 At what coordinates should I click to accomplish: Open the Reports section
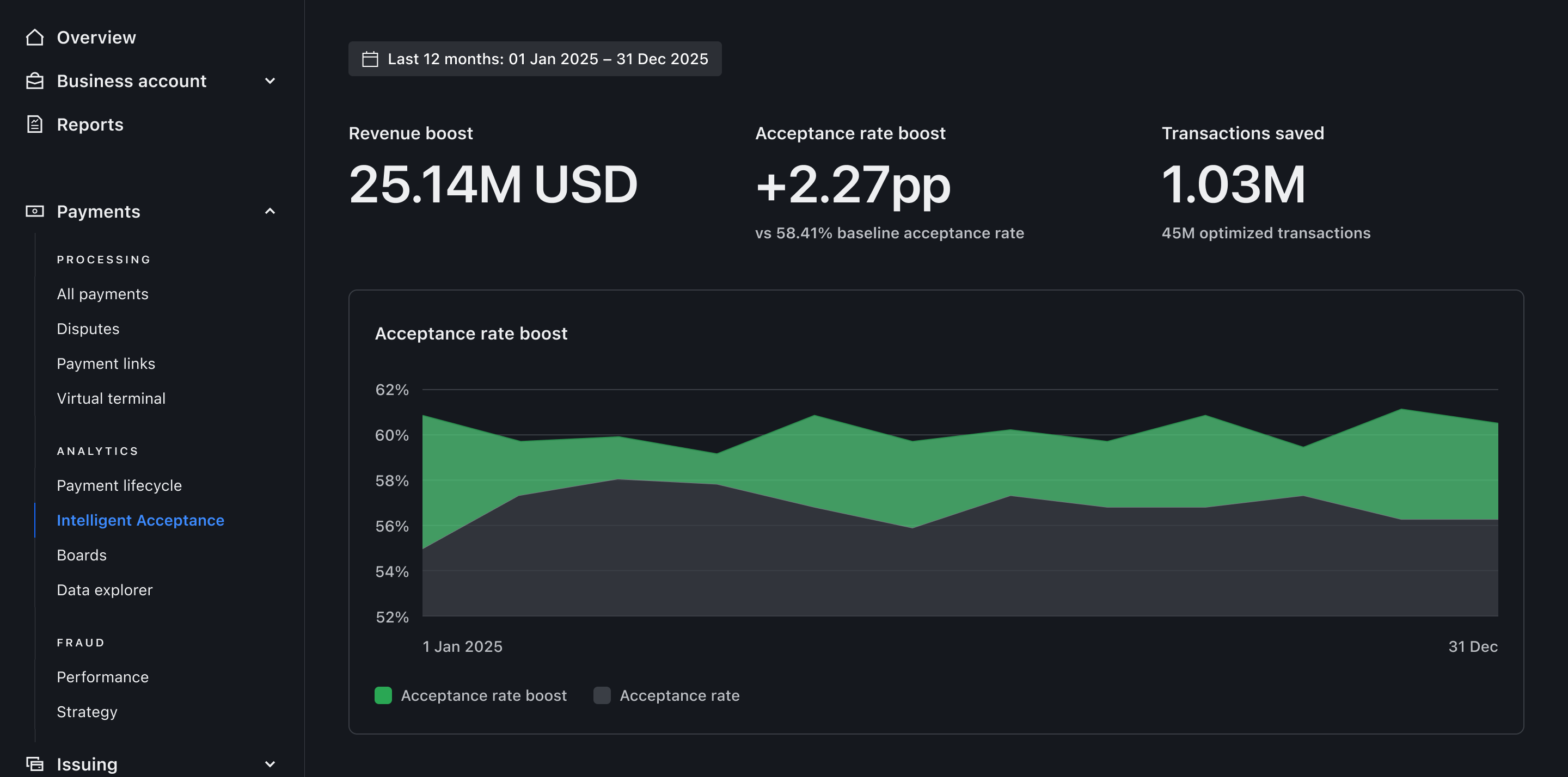(x=90, y=124)
